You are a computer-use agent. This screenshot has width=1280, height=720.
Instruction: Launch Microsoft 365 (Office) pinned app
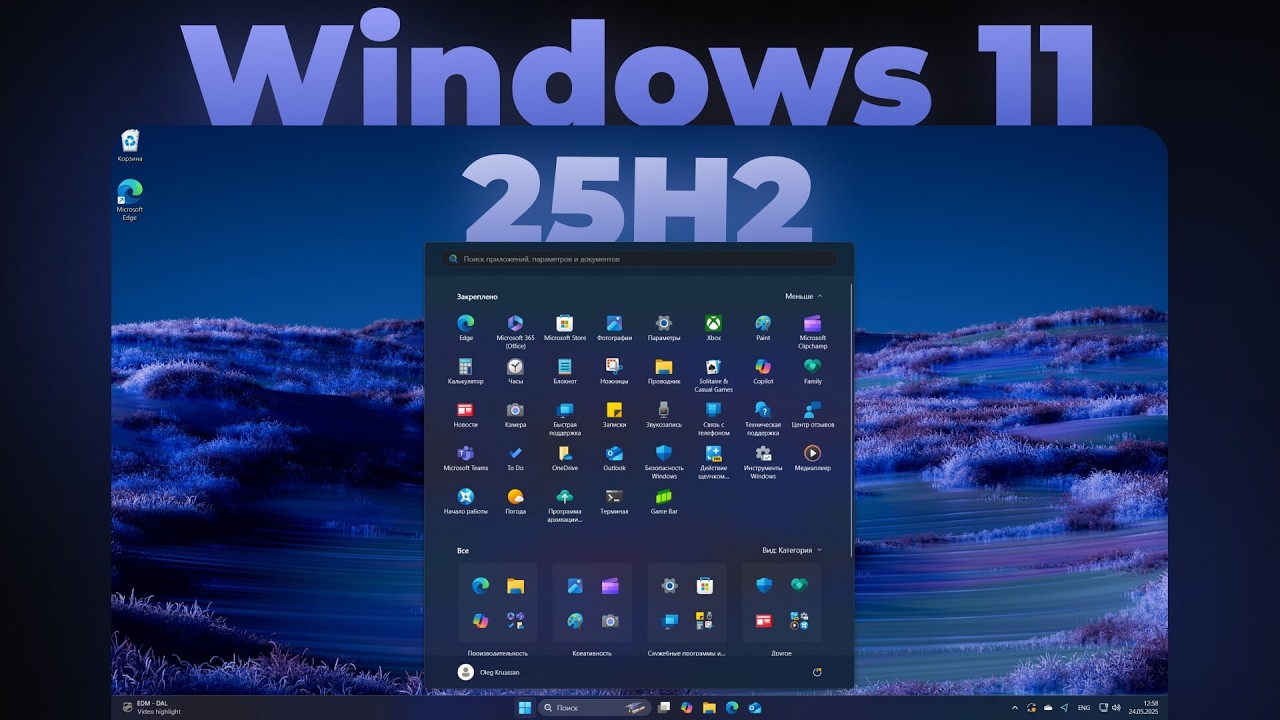click(x=515, y=331)
